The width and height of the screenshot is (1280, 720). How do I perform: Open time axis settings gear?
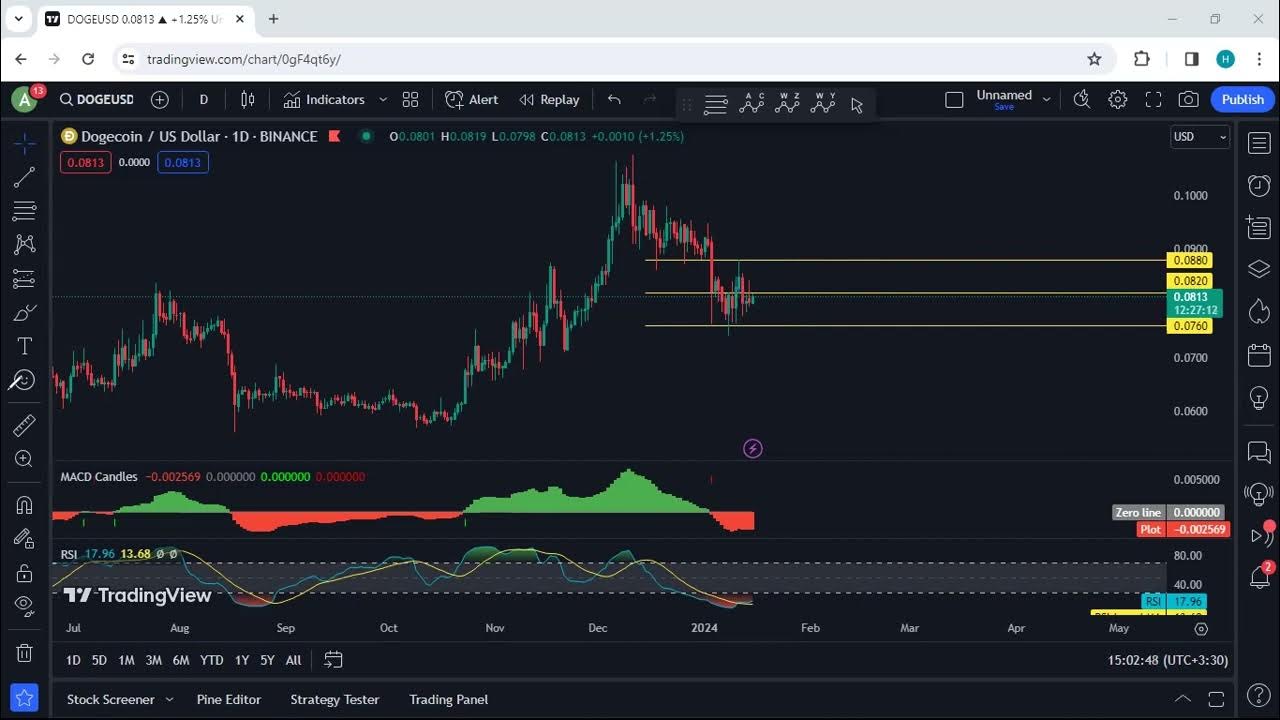[x=1201, y=629]
